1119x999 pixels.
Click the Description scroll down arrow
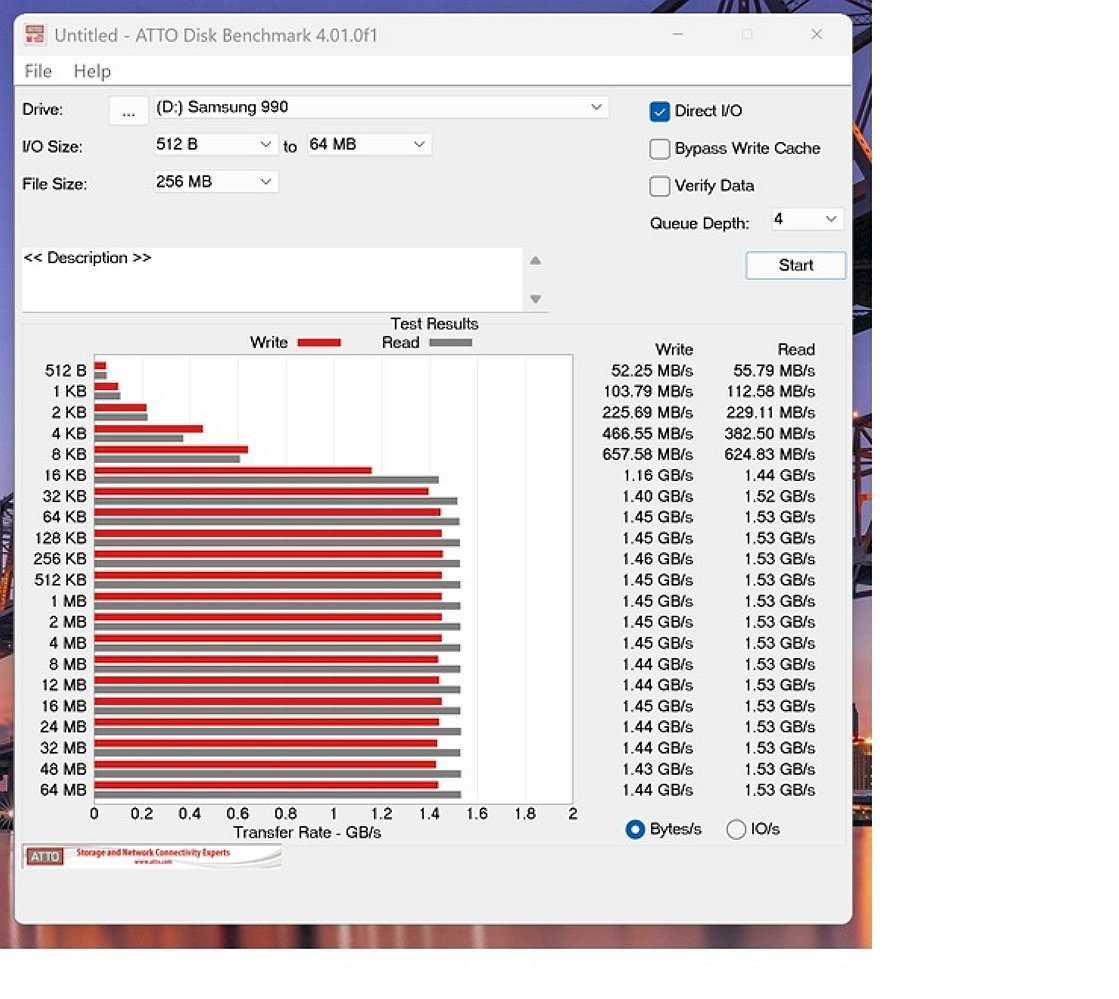click(x=535, y=299)
